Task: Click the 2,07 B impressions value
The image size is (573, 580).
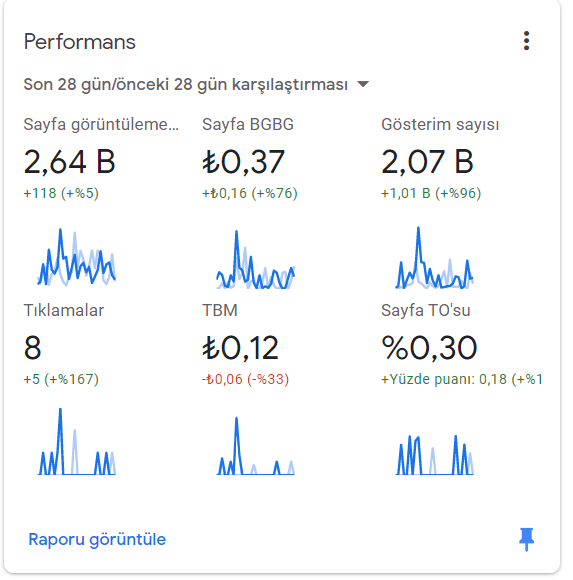Action: tap(427, 162)
